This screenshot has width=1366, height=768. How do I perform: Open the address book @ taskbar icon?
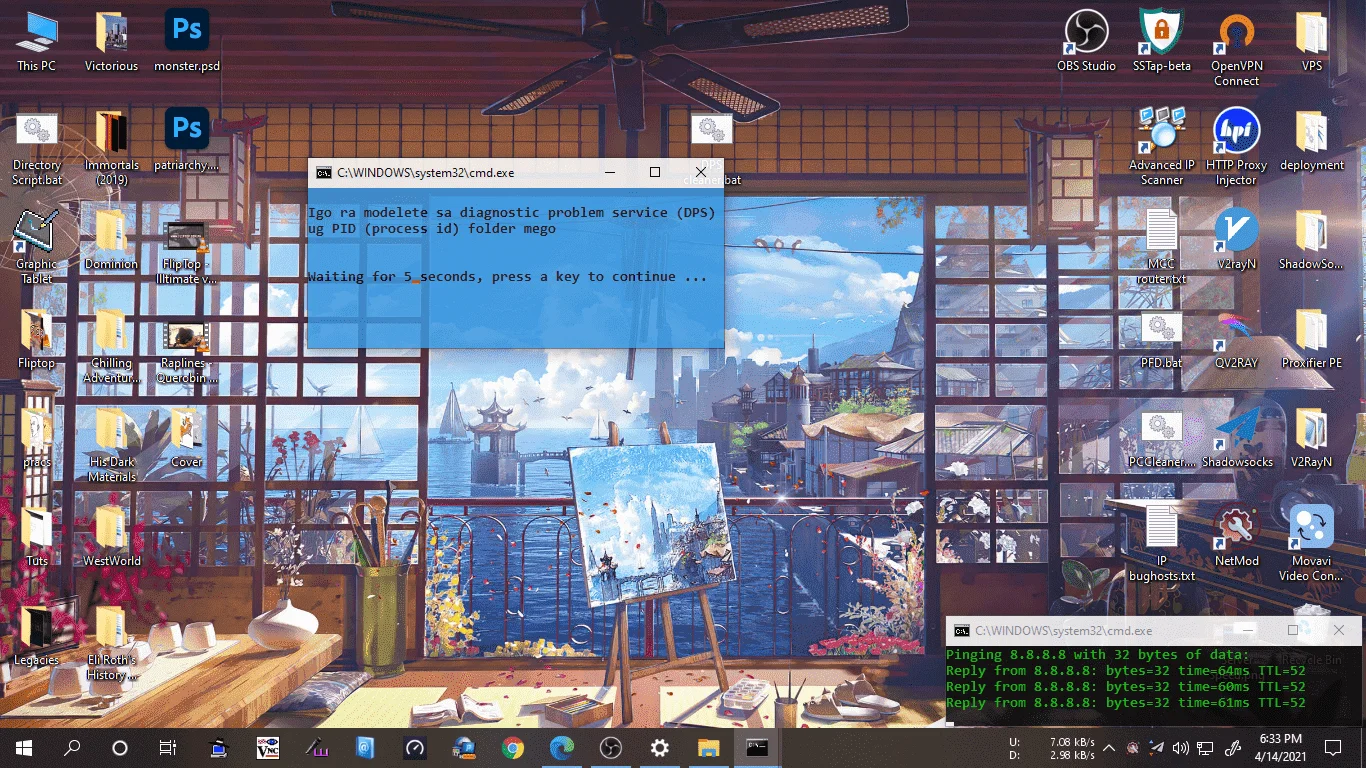tap(366, 747)
